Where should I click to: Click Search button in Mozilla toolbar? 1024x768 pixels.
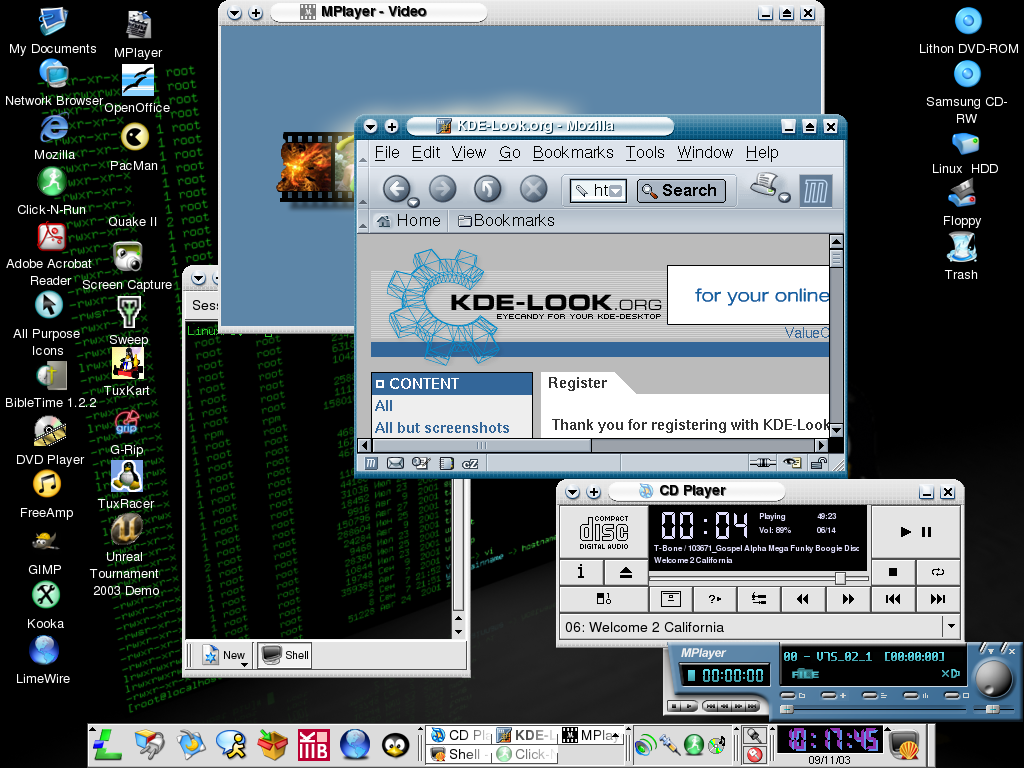[x=681, y=190]
